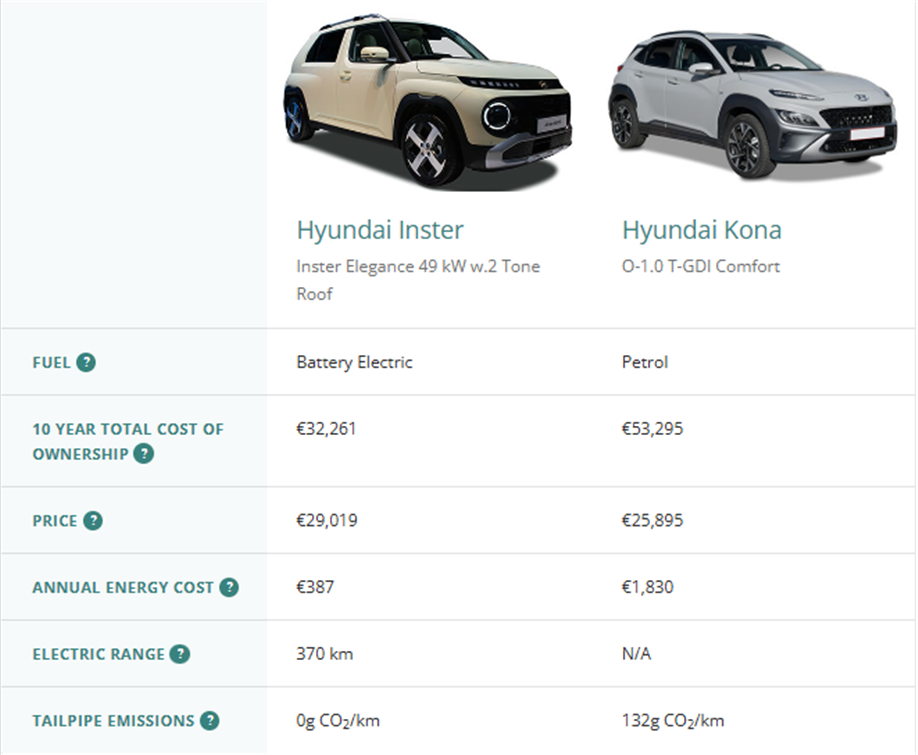The height and width of the screenshot is (755, 918).
Task: Click the Kona price €25,895
Action: [652, 520]
